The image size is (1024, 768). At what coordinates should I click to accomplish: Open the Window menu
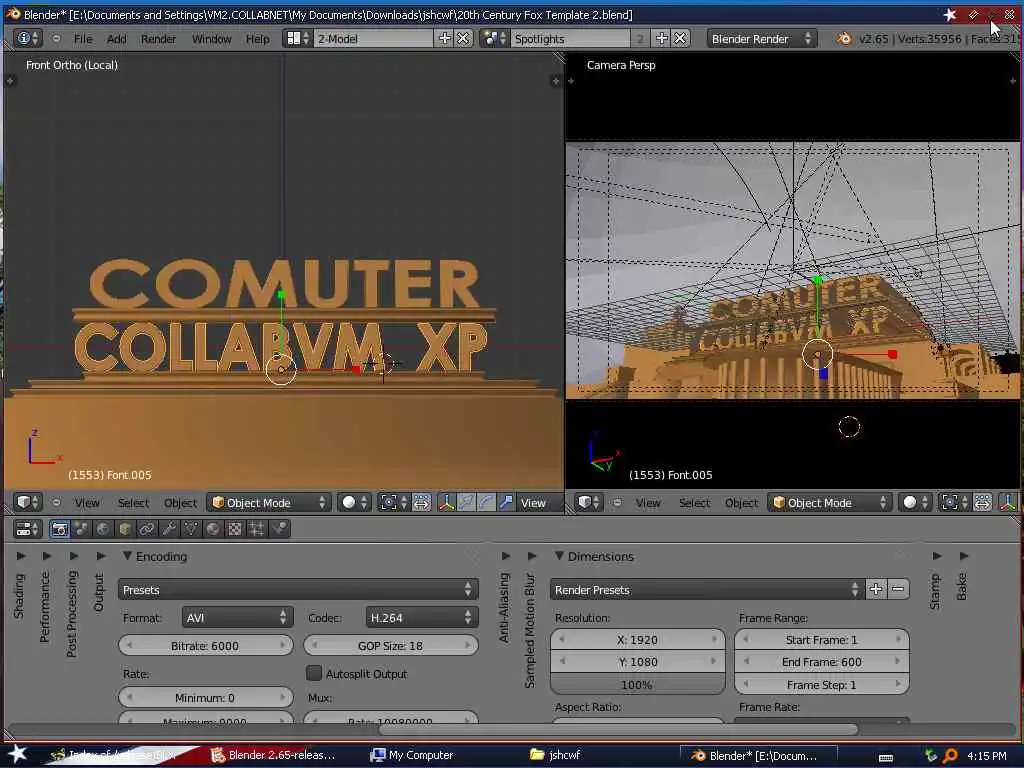pos(212,39)
